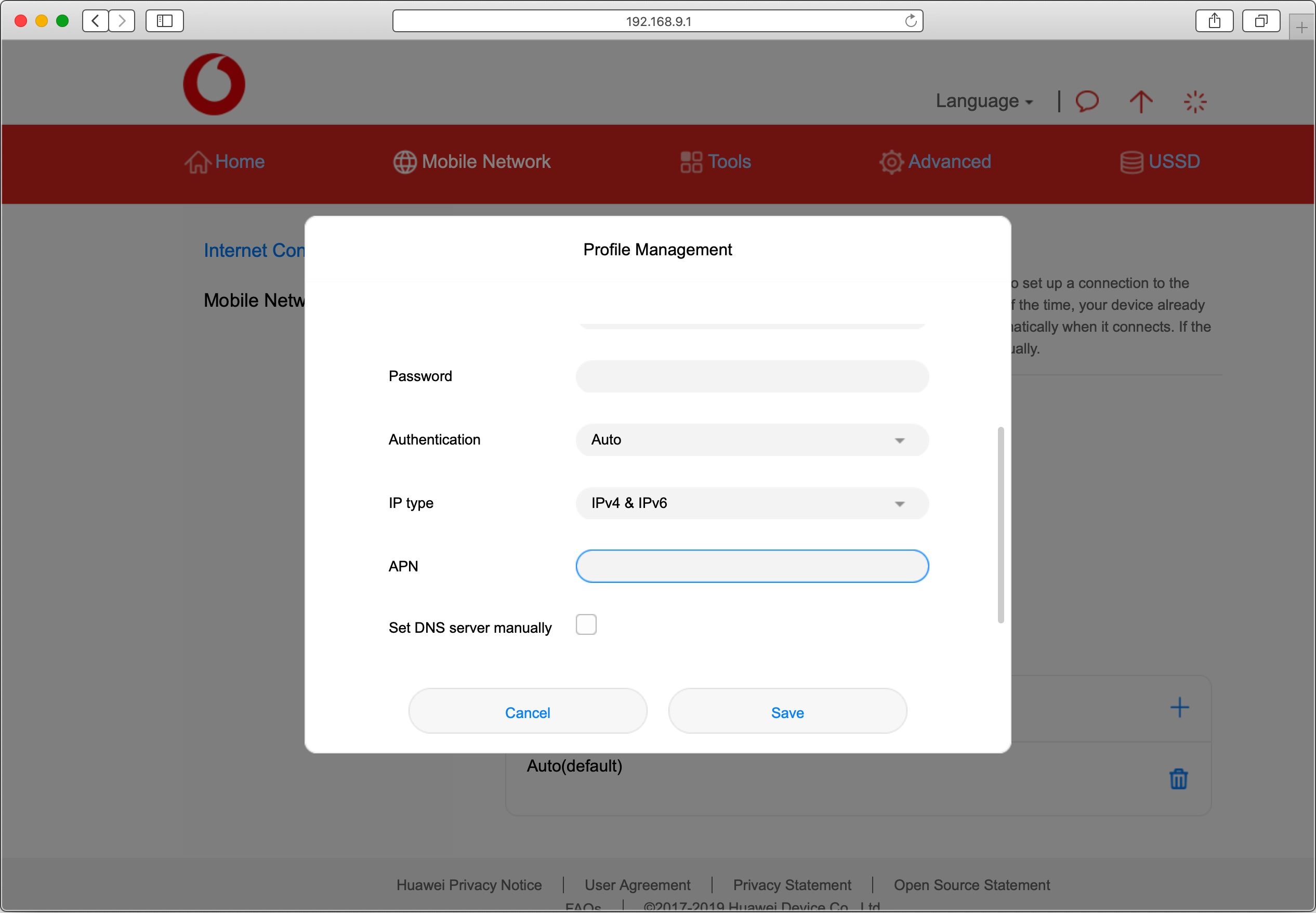Open the Advanced tab
The width and height of the screenshot is (1316, 913).
[x=935, y=162]
